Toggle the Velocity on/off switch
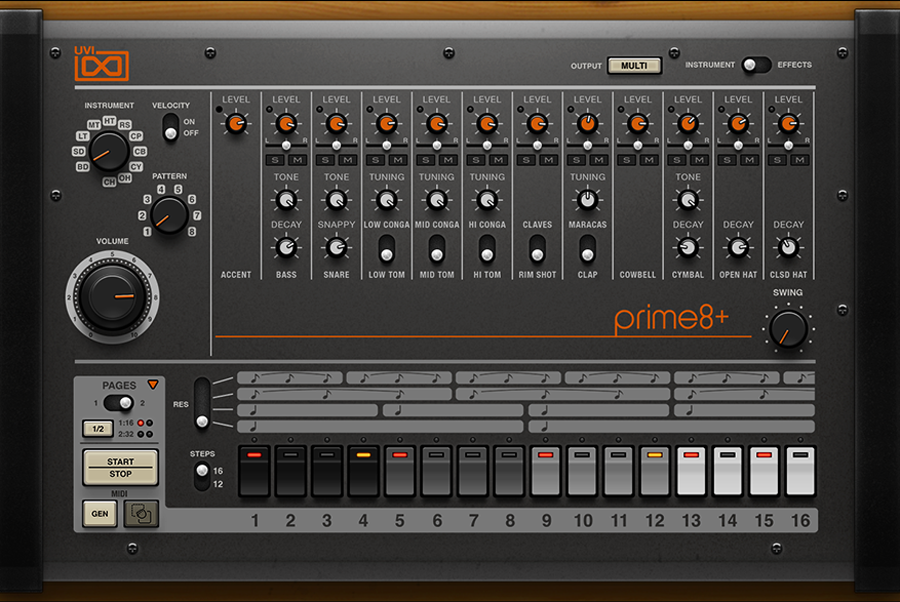Image resolution: width=900 pixels, height=602 pixels. click(x=170, y=127)
